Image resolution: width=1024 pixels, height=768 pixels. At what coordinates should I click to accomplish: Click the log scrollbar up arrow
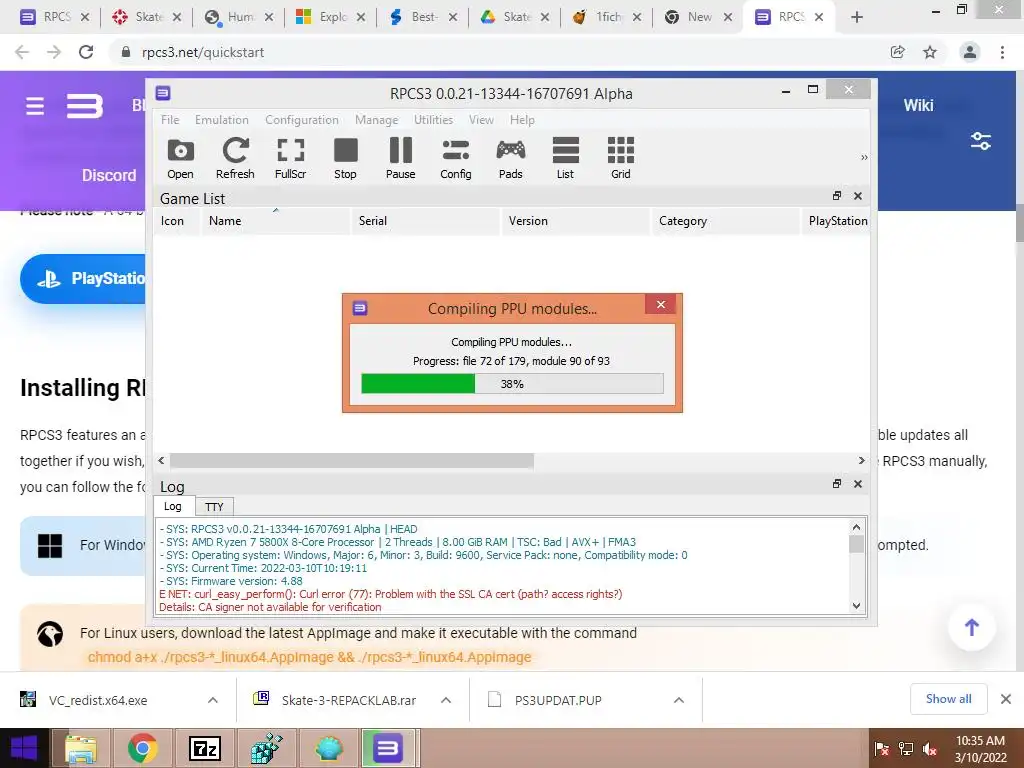point(856,526)
